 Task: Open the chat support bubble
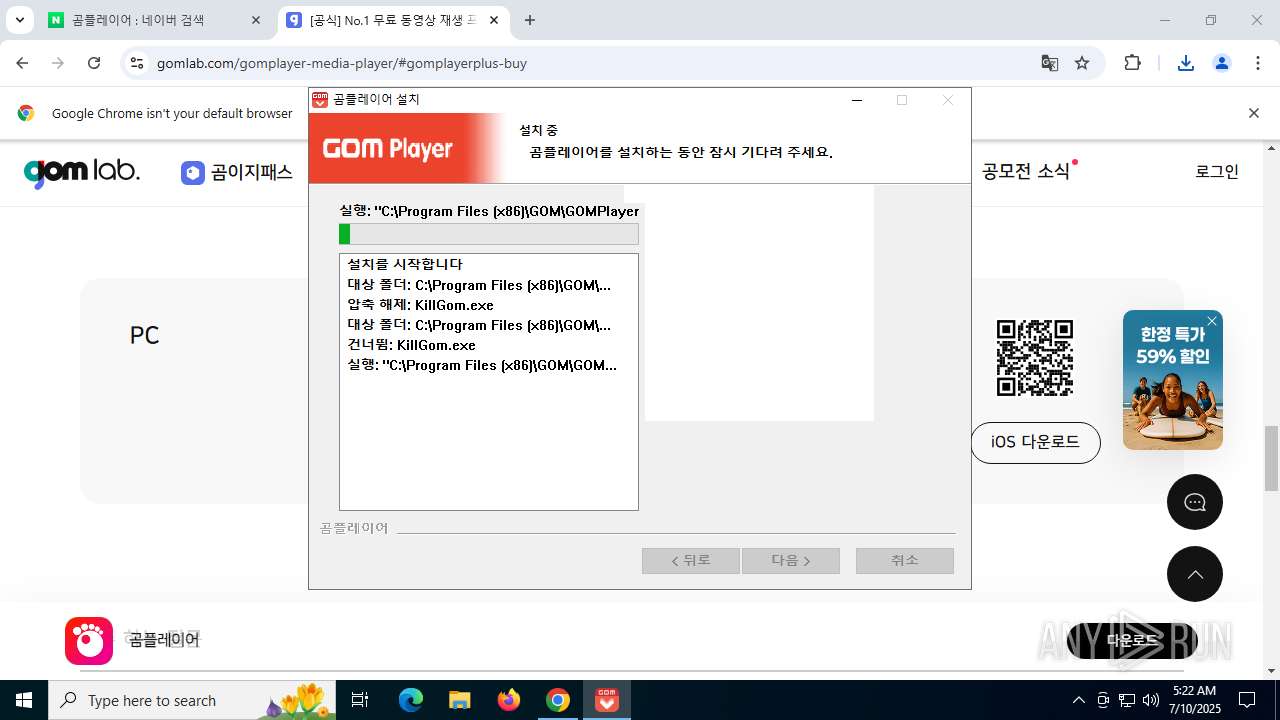point(1195,502)
